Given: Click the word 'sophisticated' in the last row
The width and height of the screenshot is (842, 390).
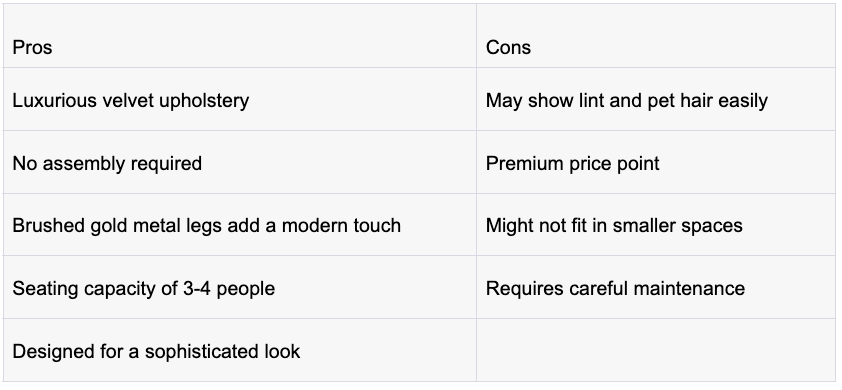Looking at the screenshot, I should point(201,352).
